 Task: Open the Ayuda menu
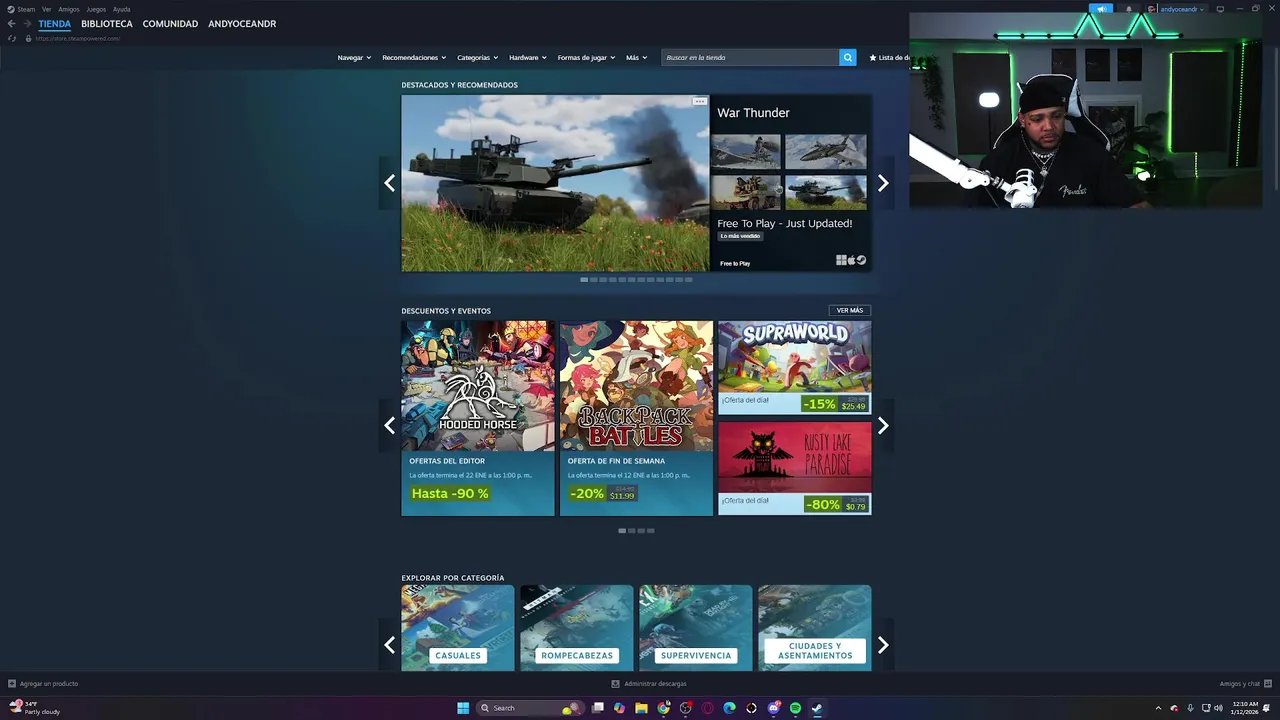(122, 9)
